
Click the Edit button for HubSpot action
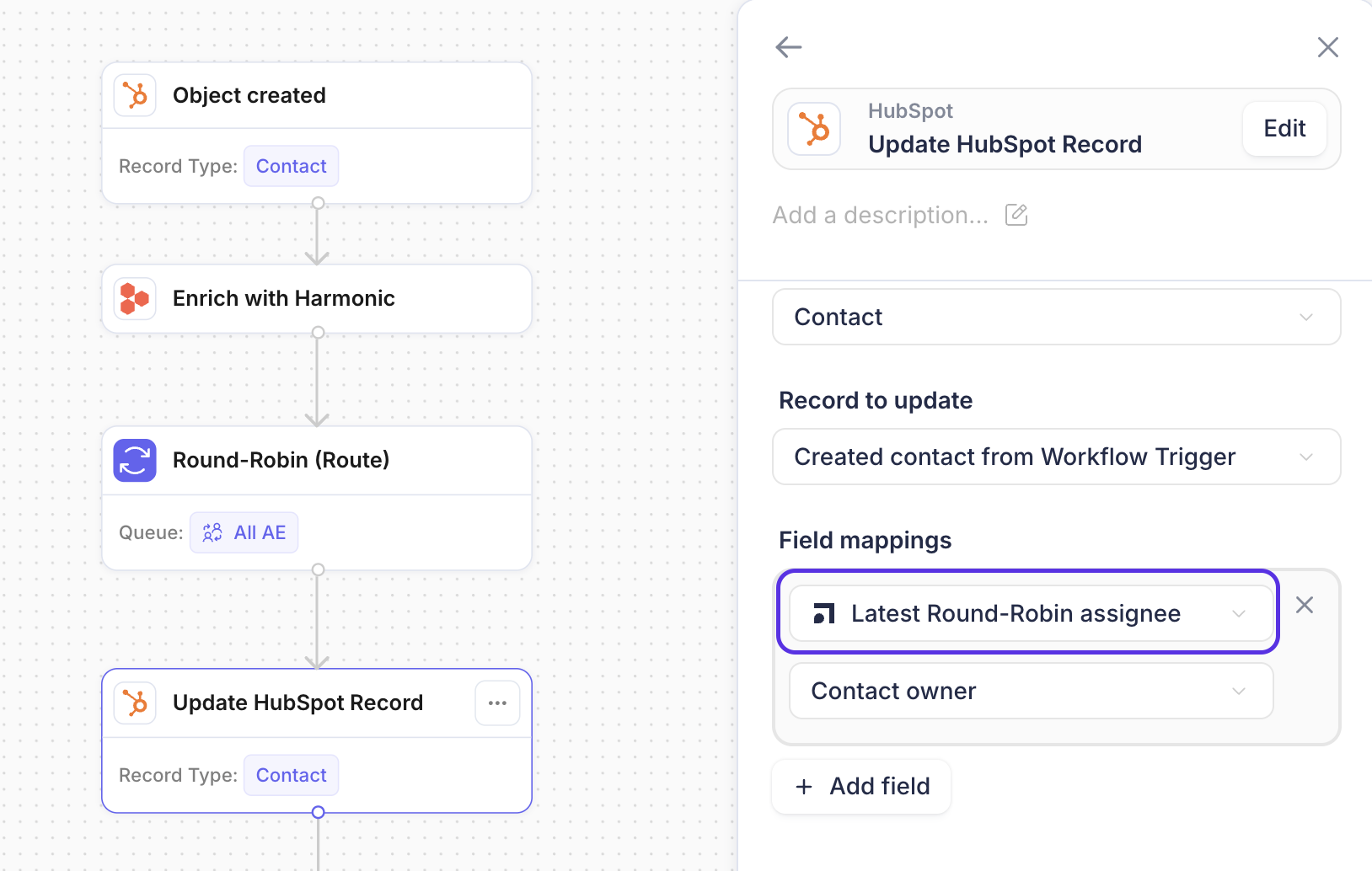tap(1284, 128)
